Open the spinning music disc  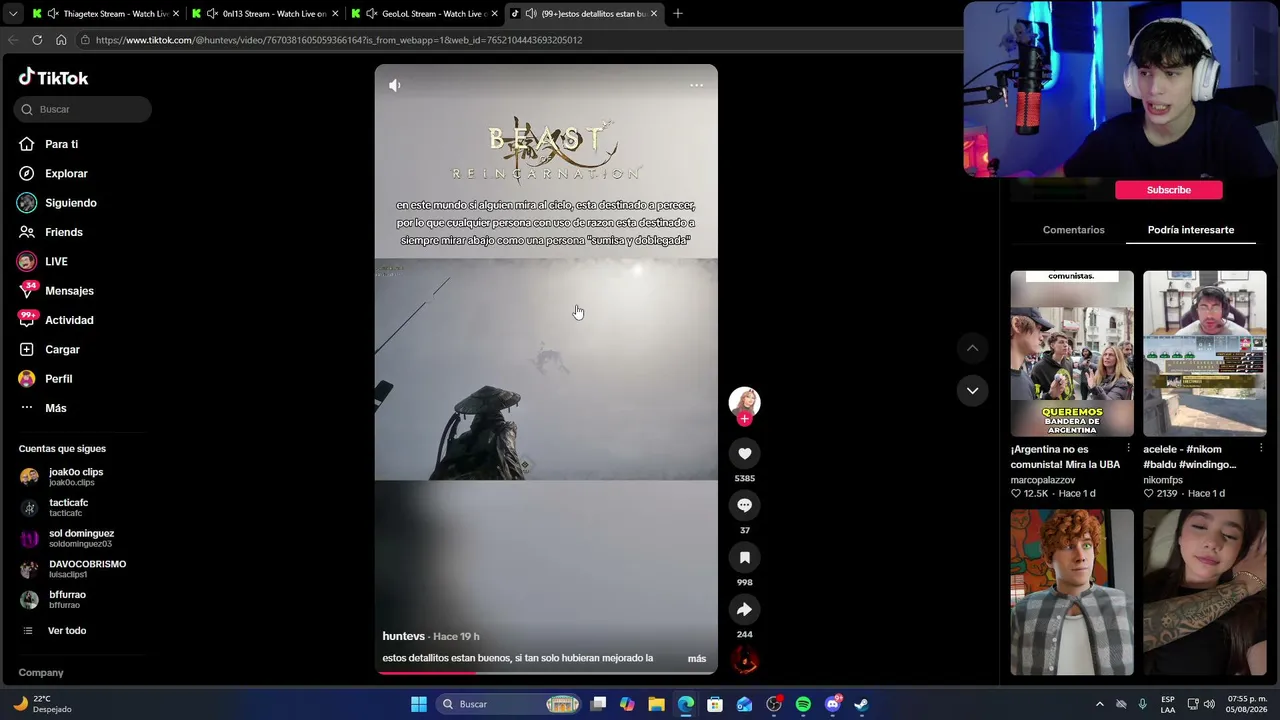(745, 660)
